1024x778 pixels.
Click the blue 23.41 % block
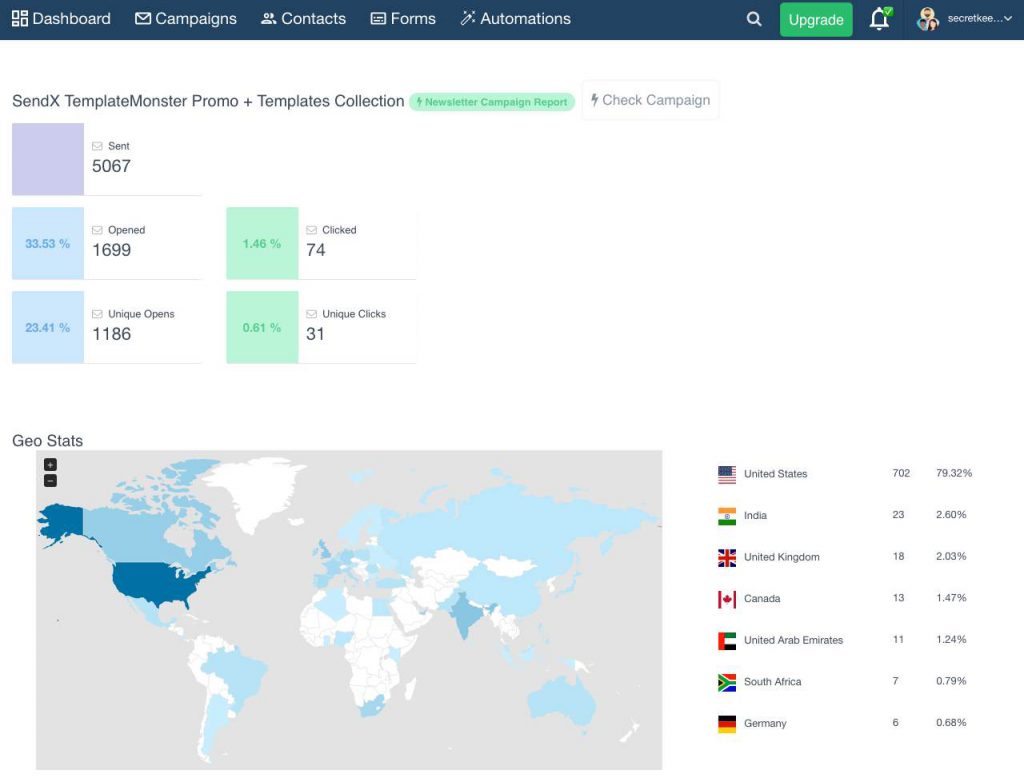coord(48,327)
